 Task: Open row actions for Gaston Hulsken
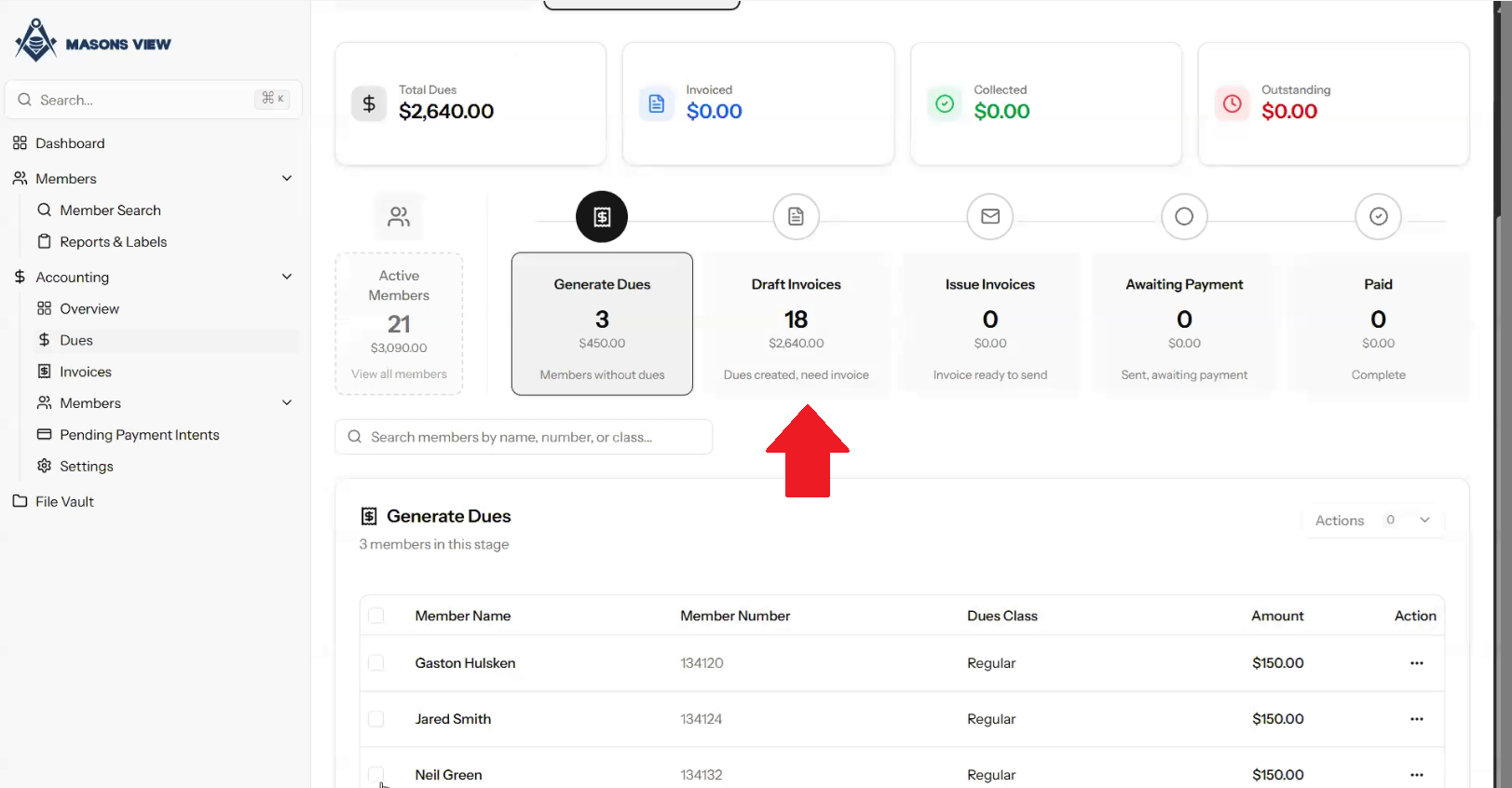click(1416, 663)
